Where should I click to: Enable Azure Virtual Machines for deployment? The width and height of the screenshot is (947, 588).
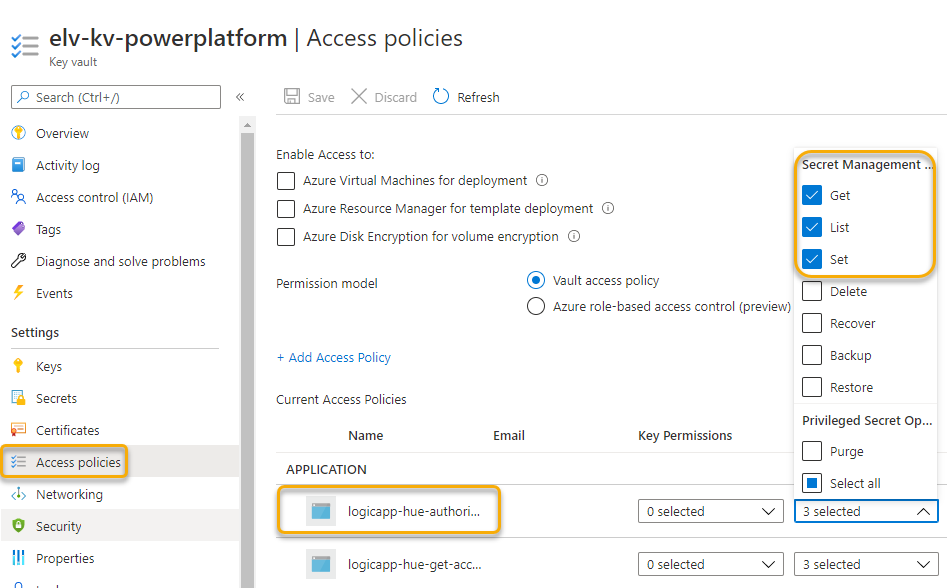(x=286, y=181)
